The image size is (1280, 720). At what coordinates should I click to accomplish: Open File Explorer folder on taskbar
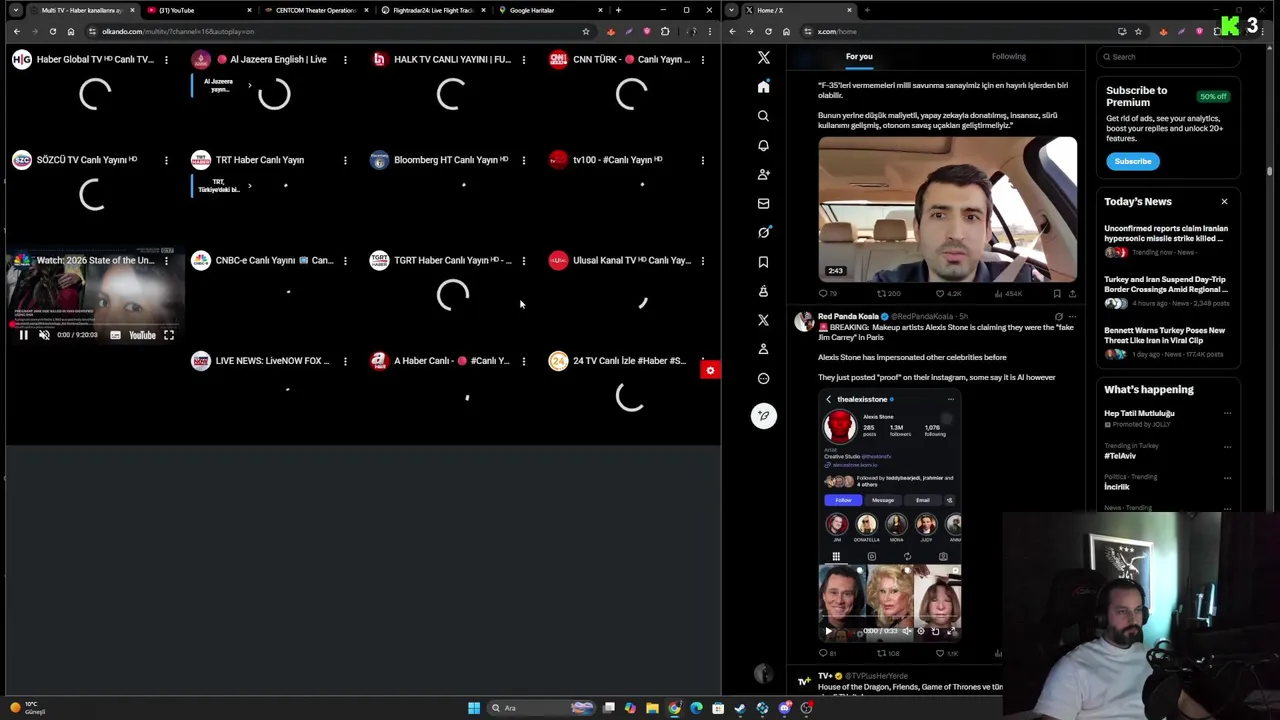click(652, 708)
